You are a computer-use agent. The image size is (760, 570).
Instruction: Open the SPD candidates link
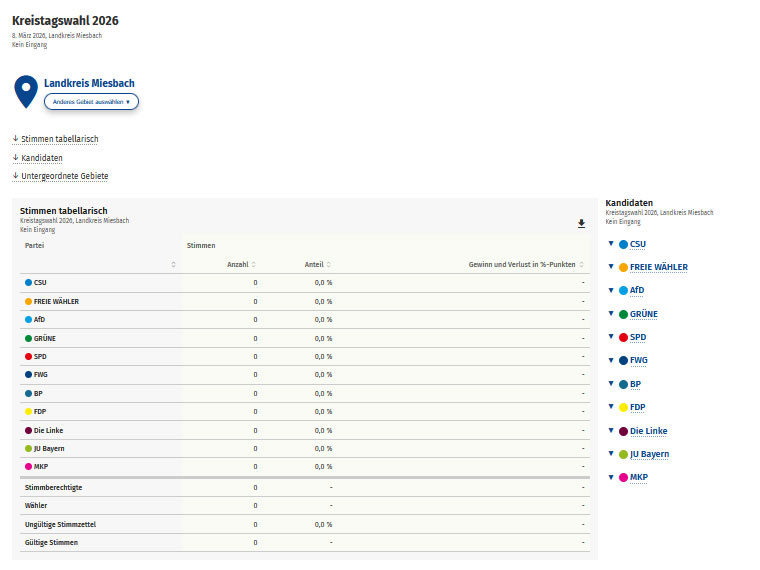(x=638, y=337)
